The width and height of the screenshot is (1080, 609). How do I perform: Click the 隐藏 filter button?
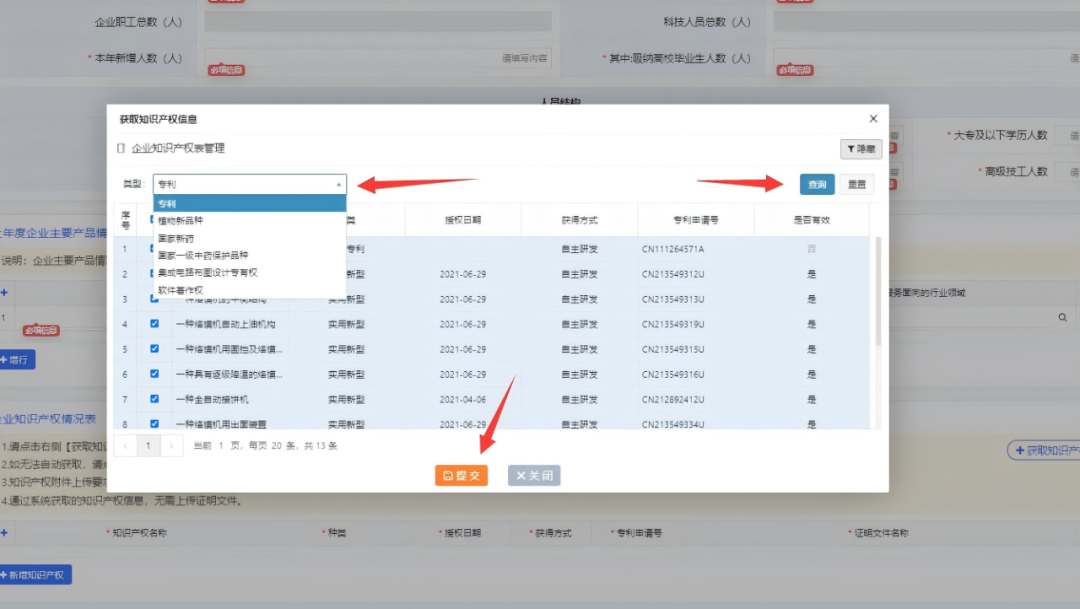click(860, 149)
